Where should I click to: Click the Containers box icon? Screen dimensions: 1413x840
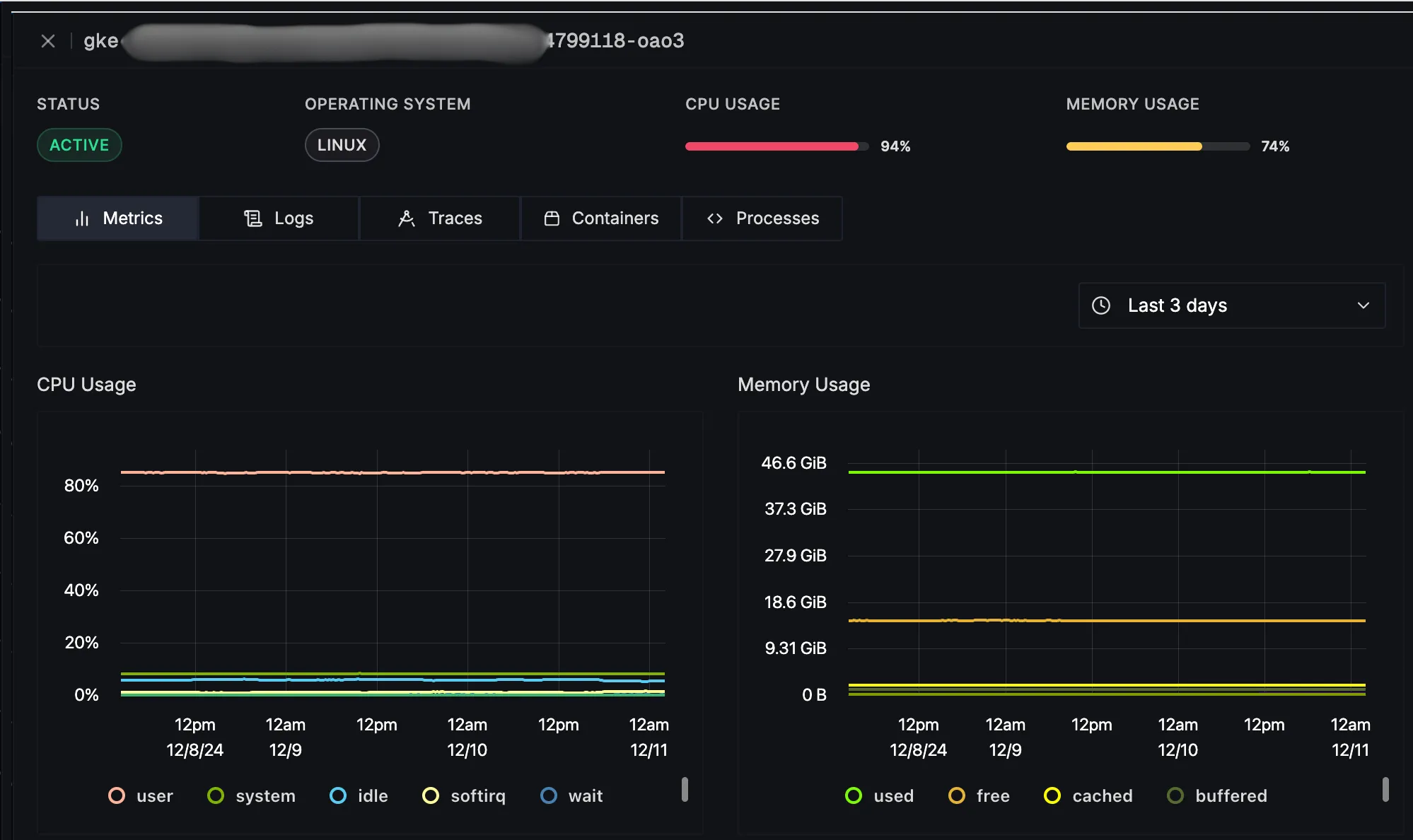[552, 218]
